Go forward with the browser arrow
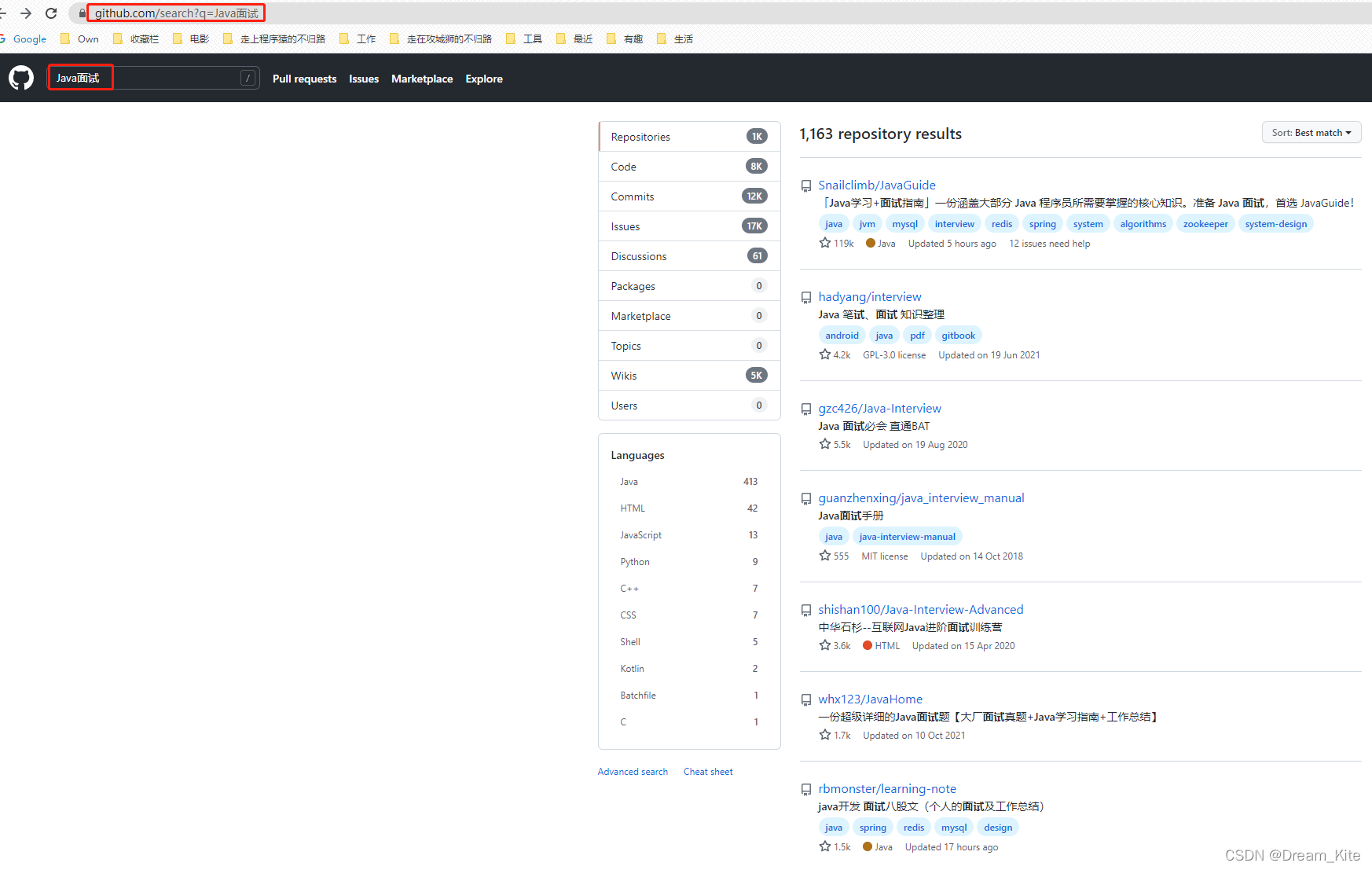The width and height of the screenshot is (1372, 870). (26, 13)
